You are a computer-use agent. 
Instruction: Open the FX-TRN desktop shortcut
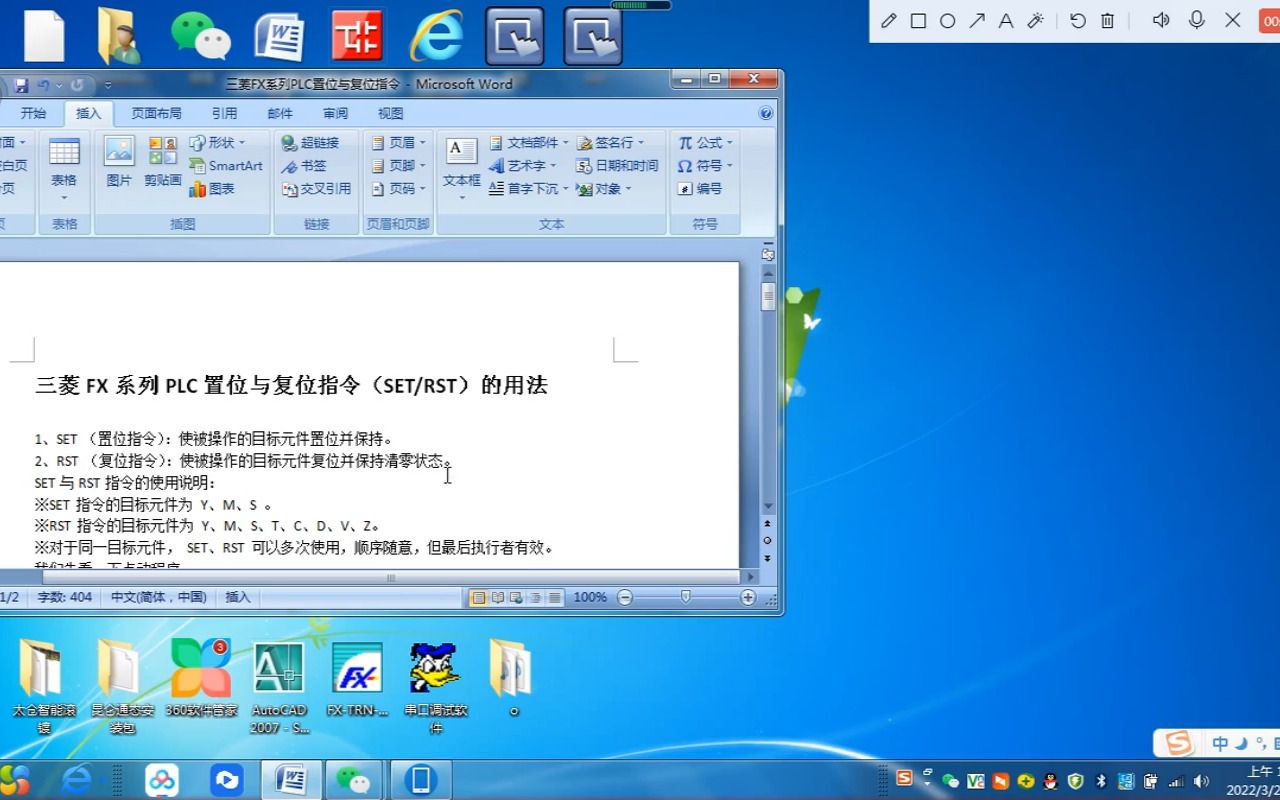[357, 681]
